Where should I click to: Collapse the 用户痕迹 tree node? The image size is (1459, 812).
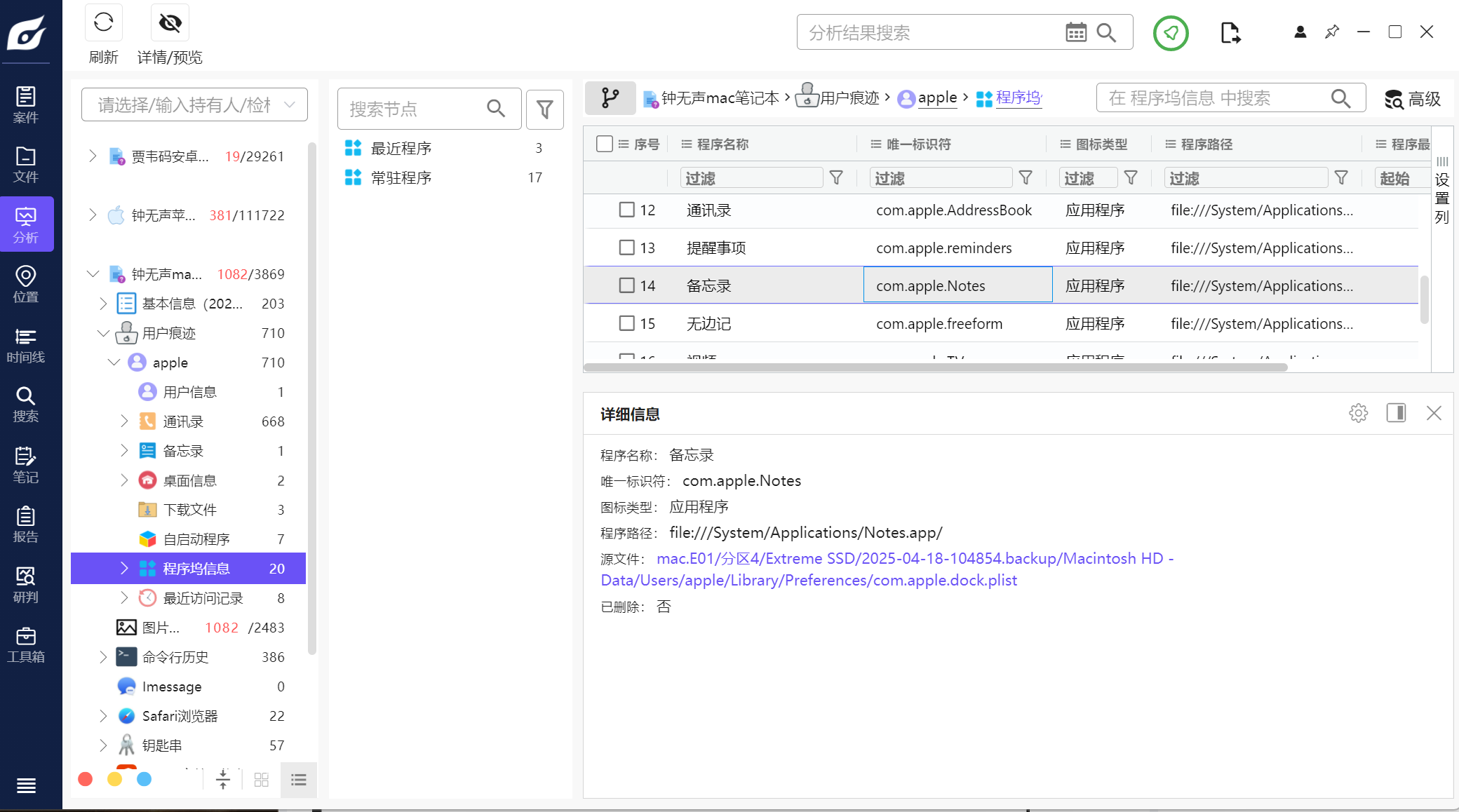103,333
